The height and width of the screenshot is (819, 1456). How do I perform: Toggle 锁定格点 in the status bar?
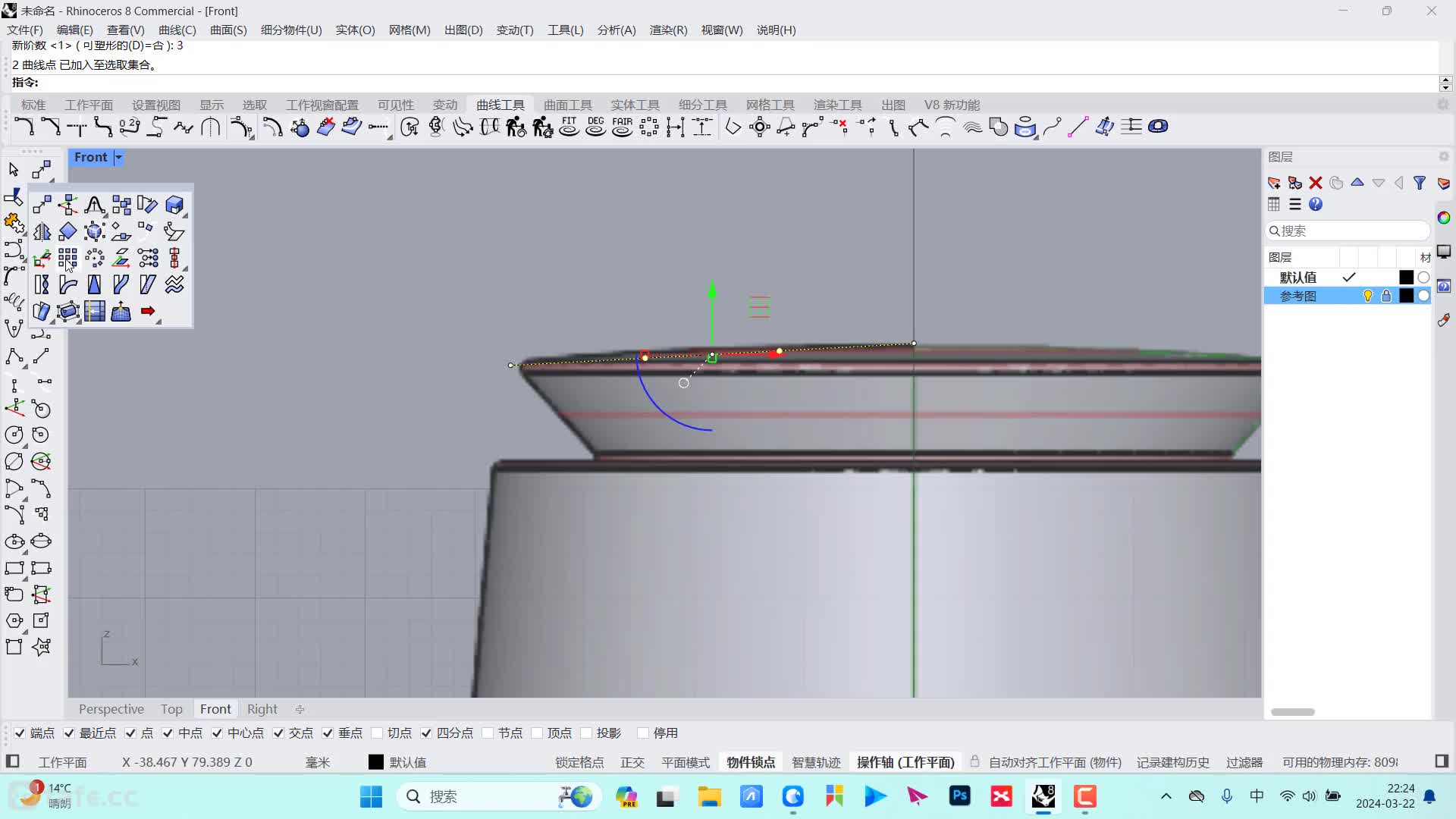pyautogui.click(x=579, y=762)
